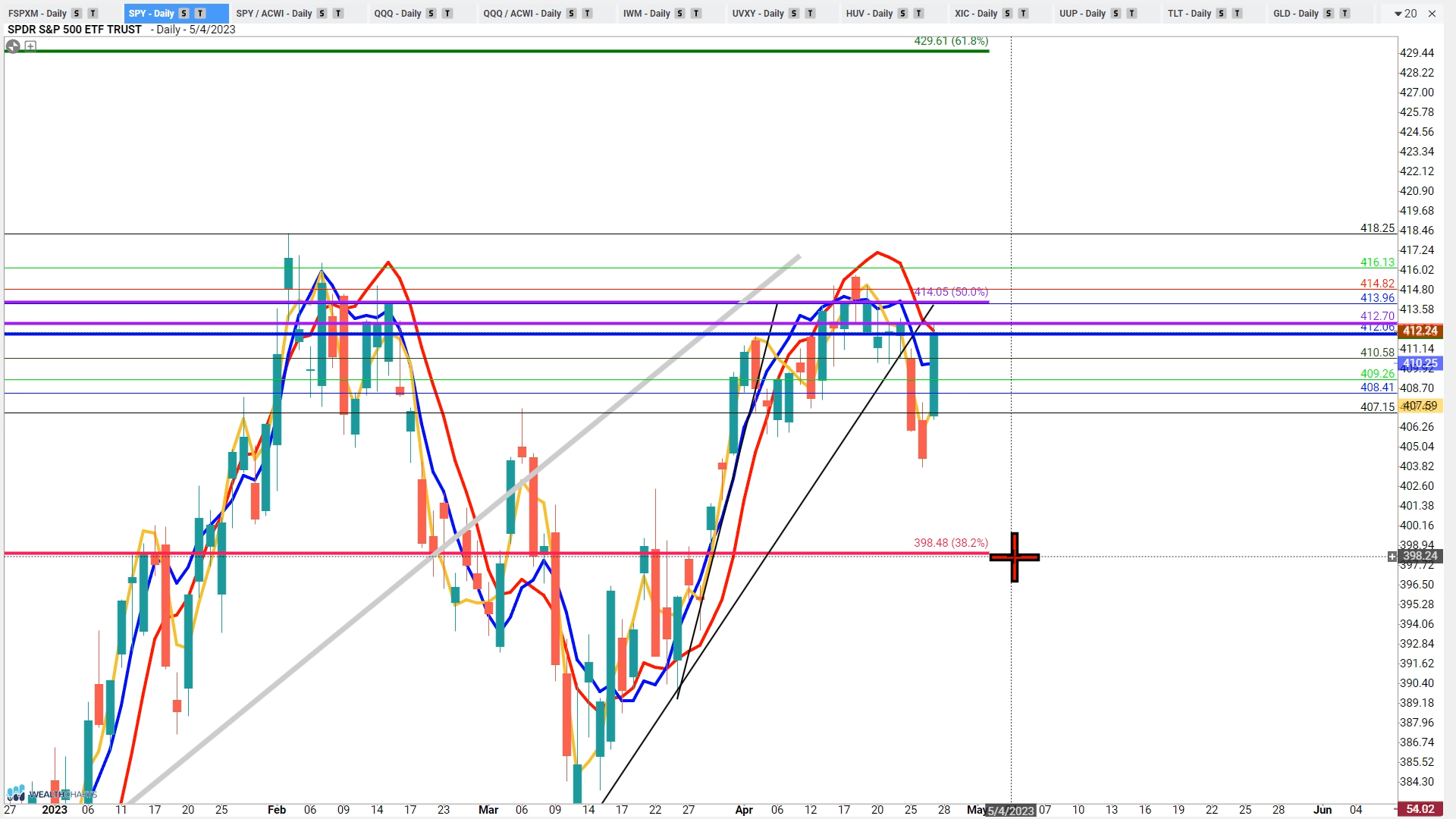Click the purple 412.70 level label

coord(1377,316)
